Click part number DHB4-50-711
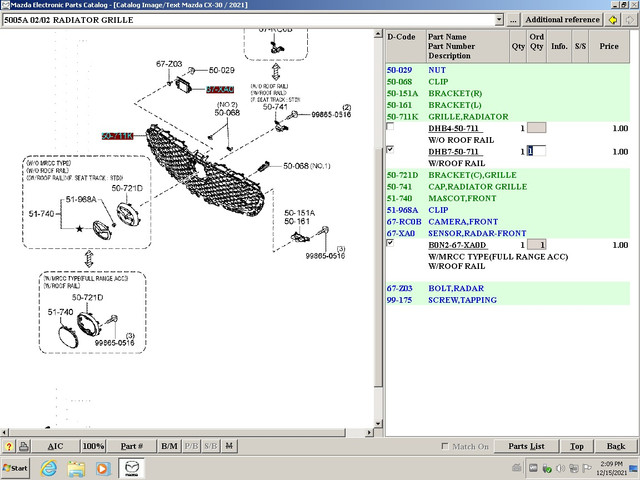 click(453, 128)
